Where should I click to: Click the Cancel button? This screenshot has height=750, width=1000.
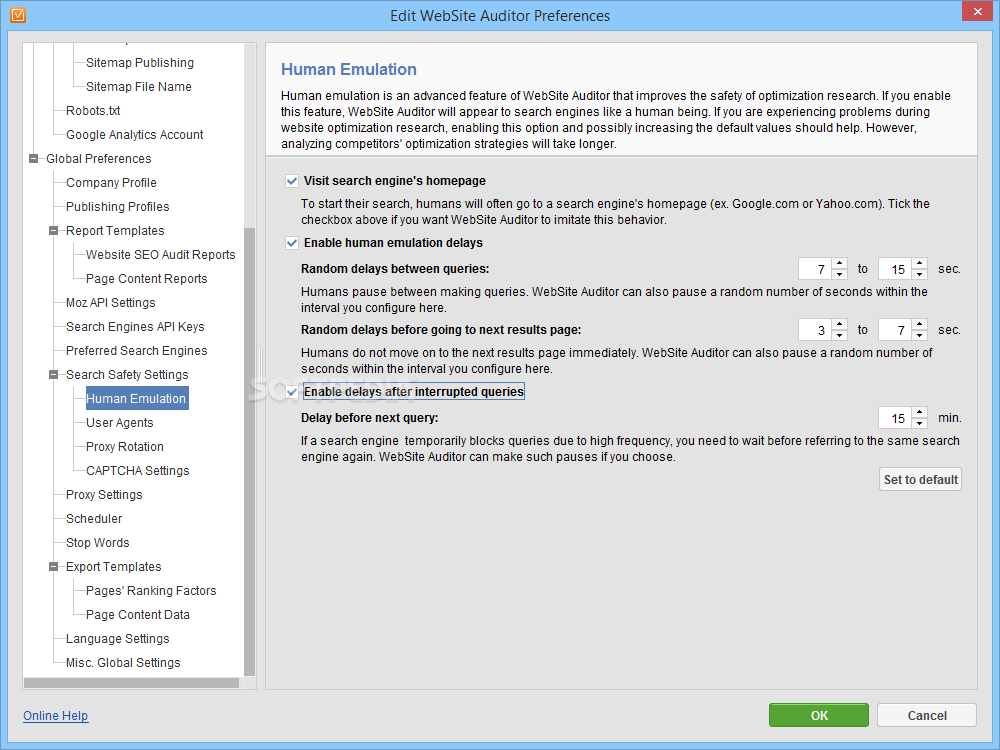(927, 715)
